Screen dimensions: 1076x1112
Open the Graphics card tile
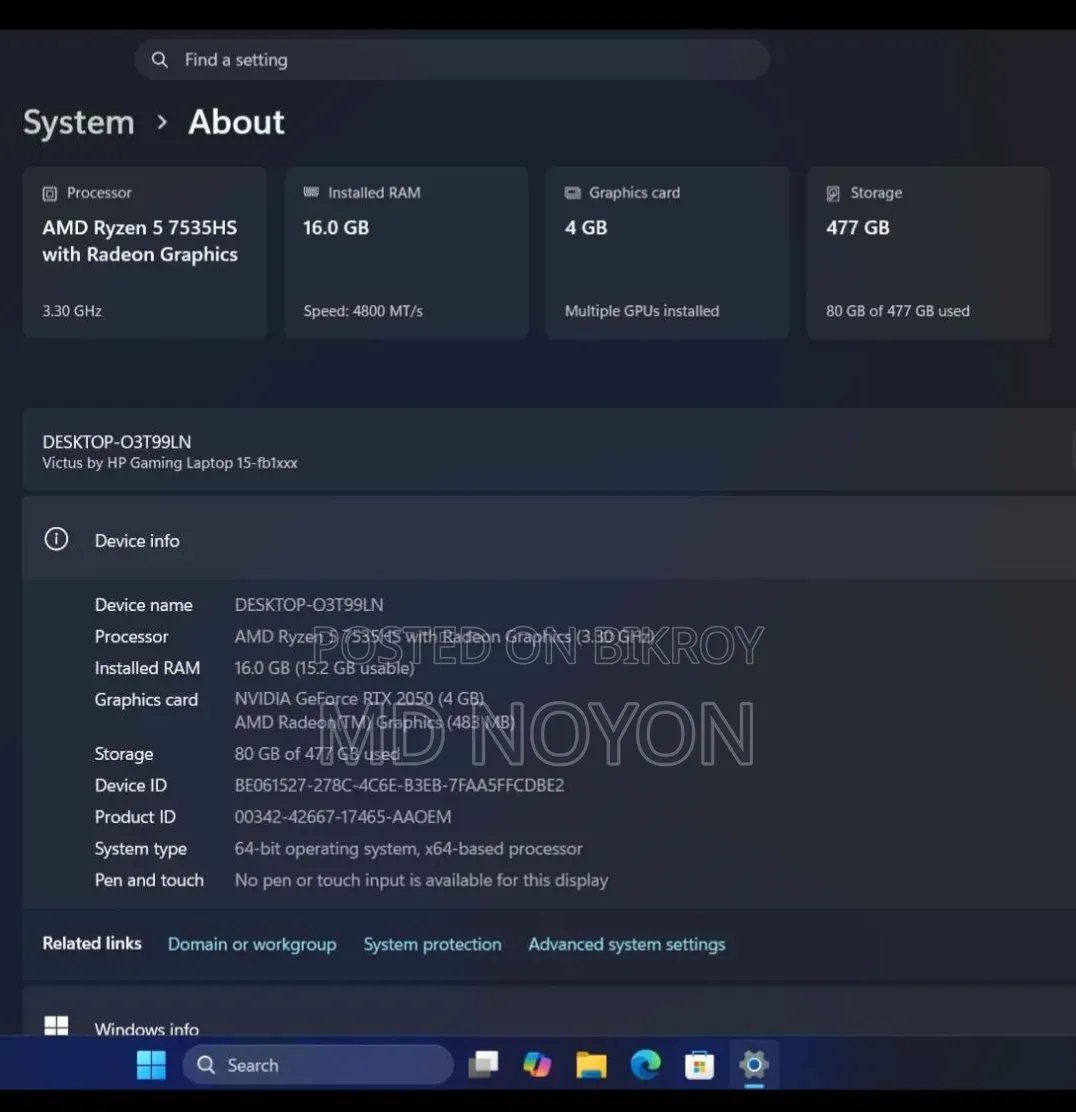pos(667,252)
